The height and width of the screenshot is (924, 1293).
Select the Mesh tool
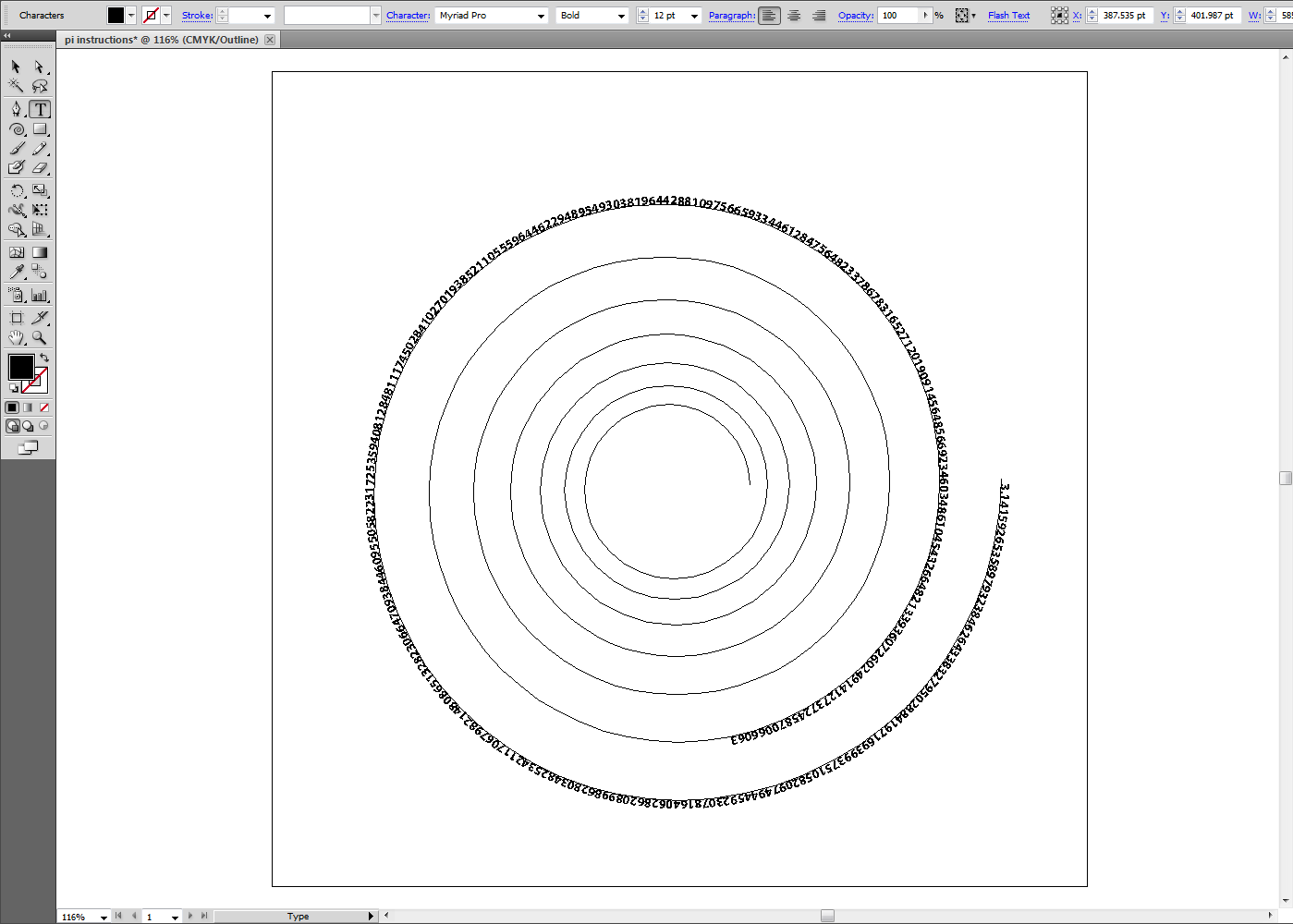pos(16,252)
